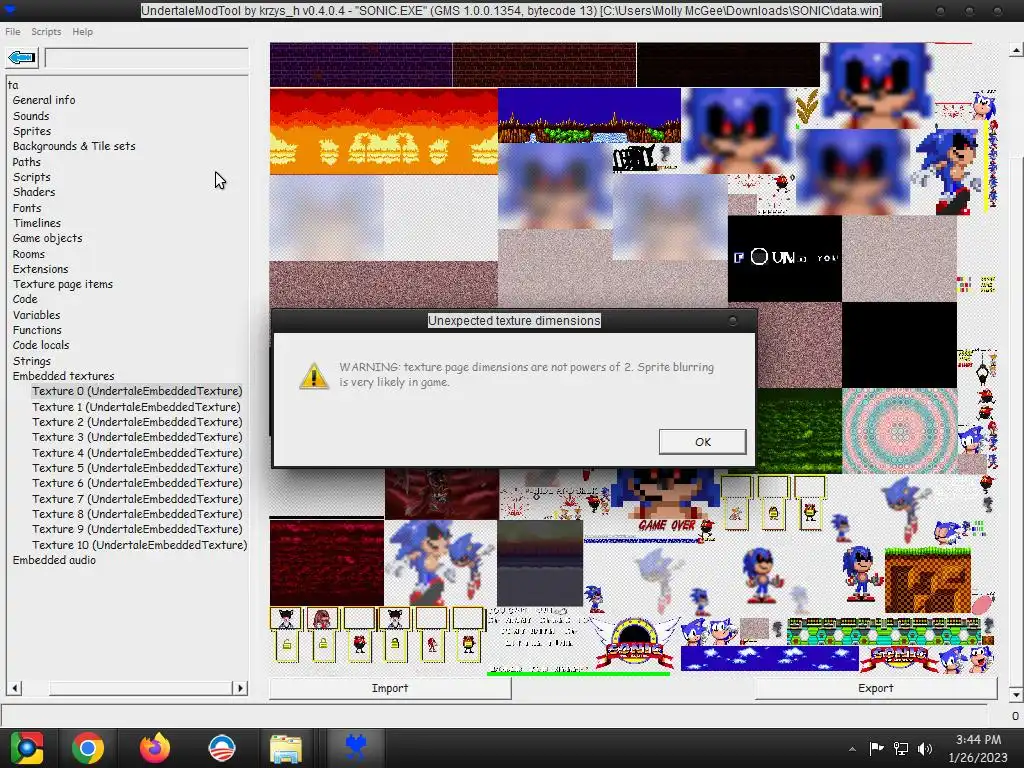
Task: Select Texture page items
Action: [63, 284]
